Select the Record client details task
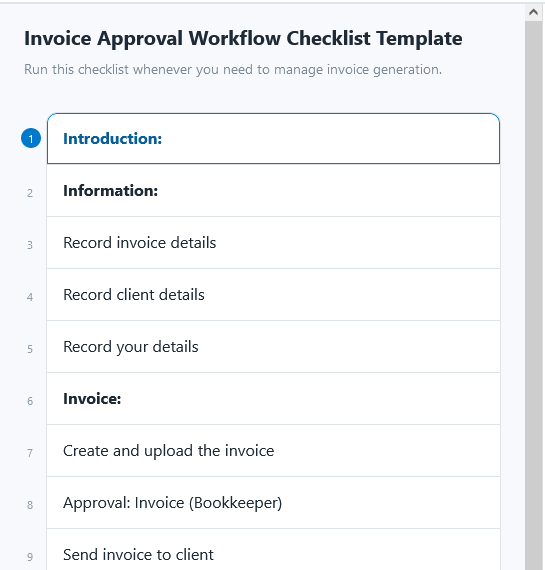 [x=273, y=295]
